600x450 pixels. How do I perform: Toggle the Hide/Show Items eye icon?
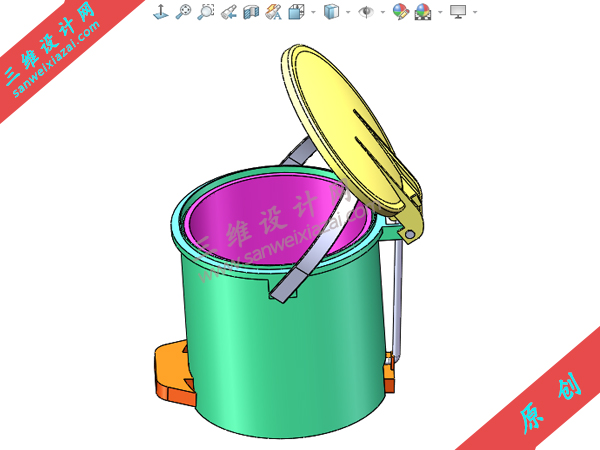point(366,12)
